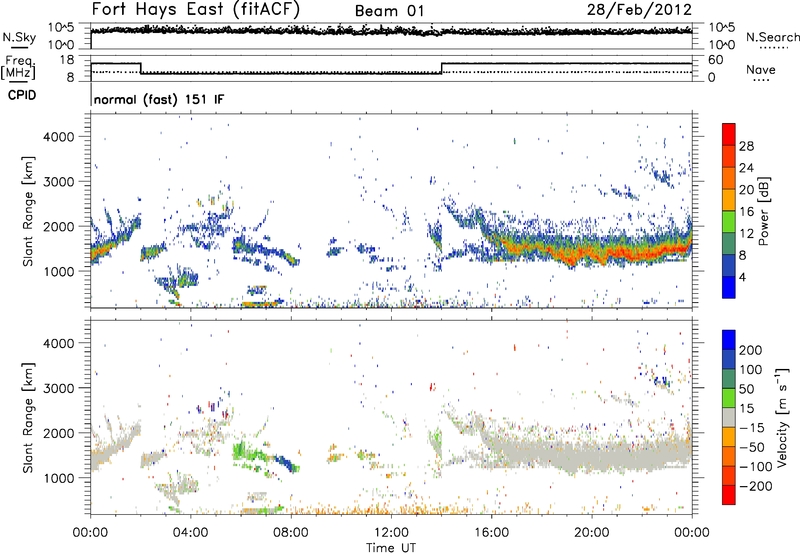Click '1000' on the Velocity panel axis

coord(59,478)
